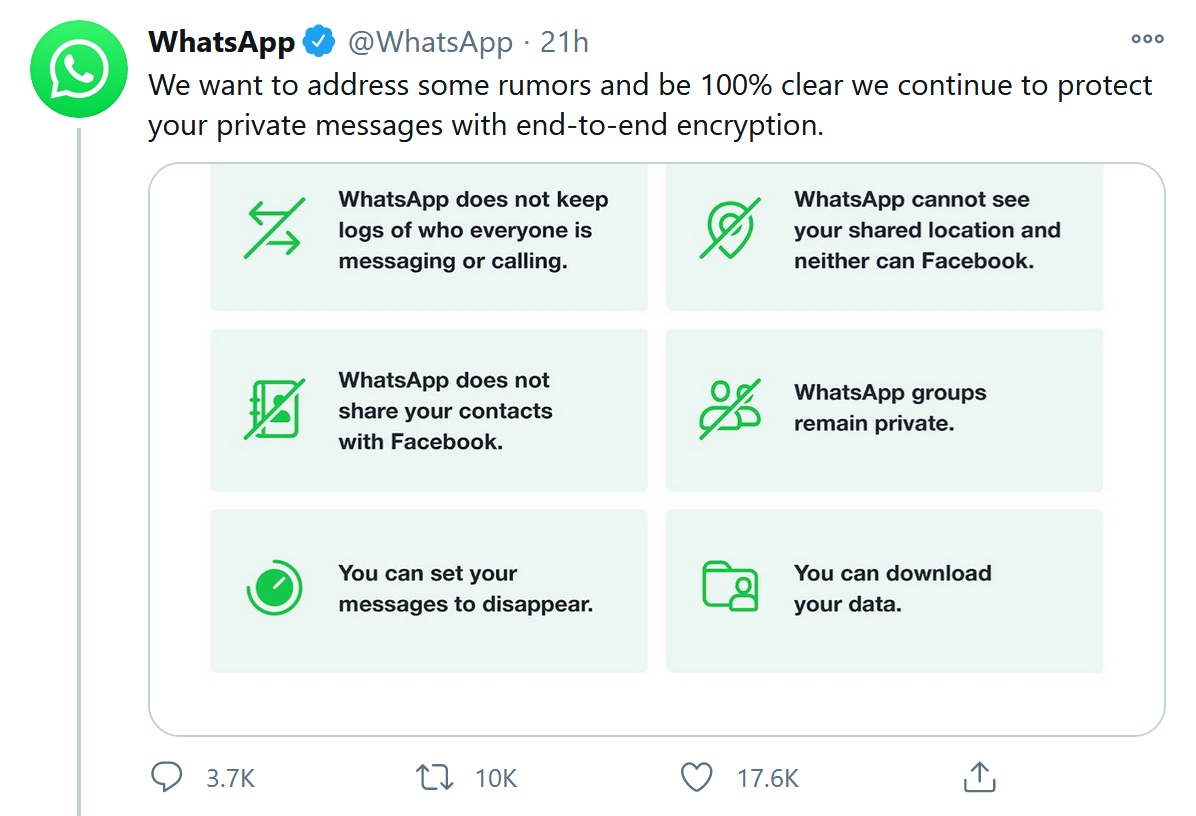Image resolution: width=1196 pixels, height=816 pixels.
Task: Click the WhatsApp profile avatar
Action: point(82,69)
